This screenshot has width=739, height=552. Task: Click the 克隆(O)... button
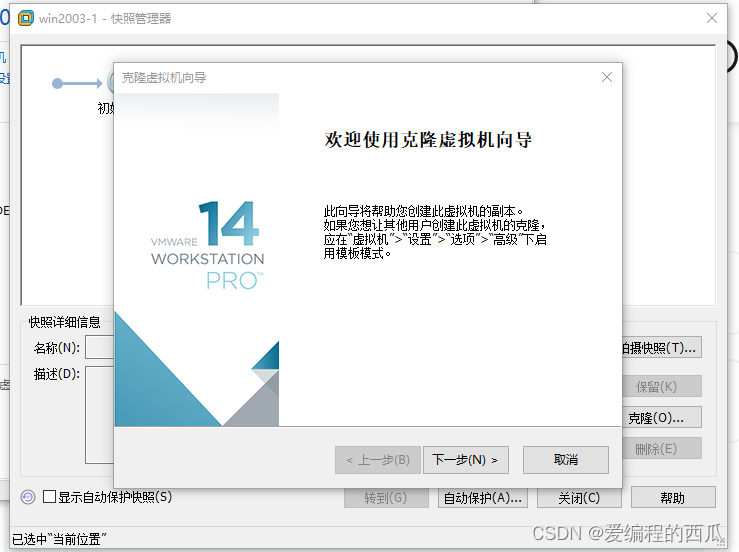[x=662, y=417]
